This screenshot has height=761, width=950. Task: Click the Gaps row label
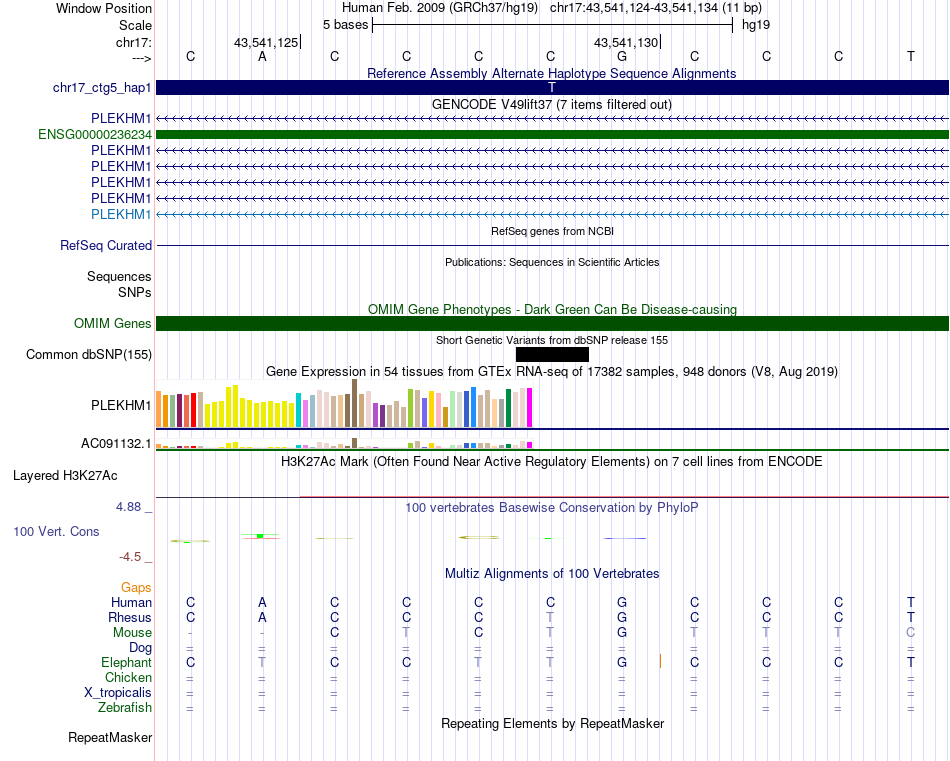click(x=136, y=587)
